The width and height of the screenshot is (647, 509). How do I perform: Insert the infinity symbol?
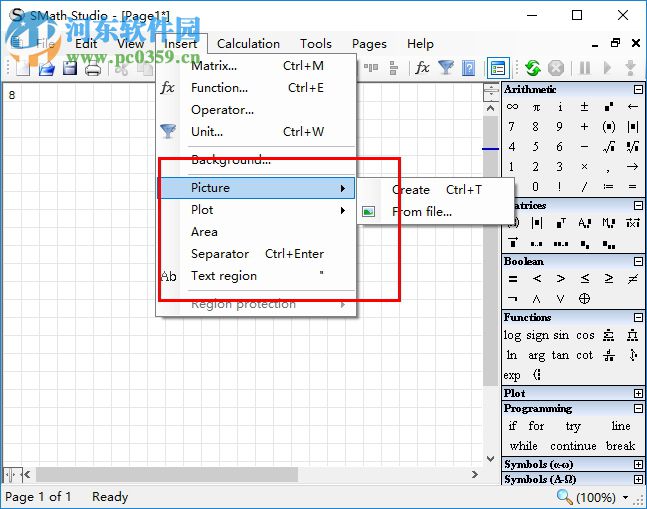[x=512, y=107]
